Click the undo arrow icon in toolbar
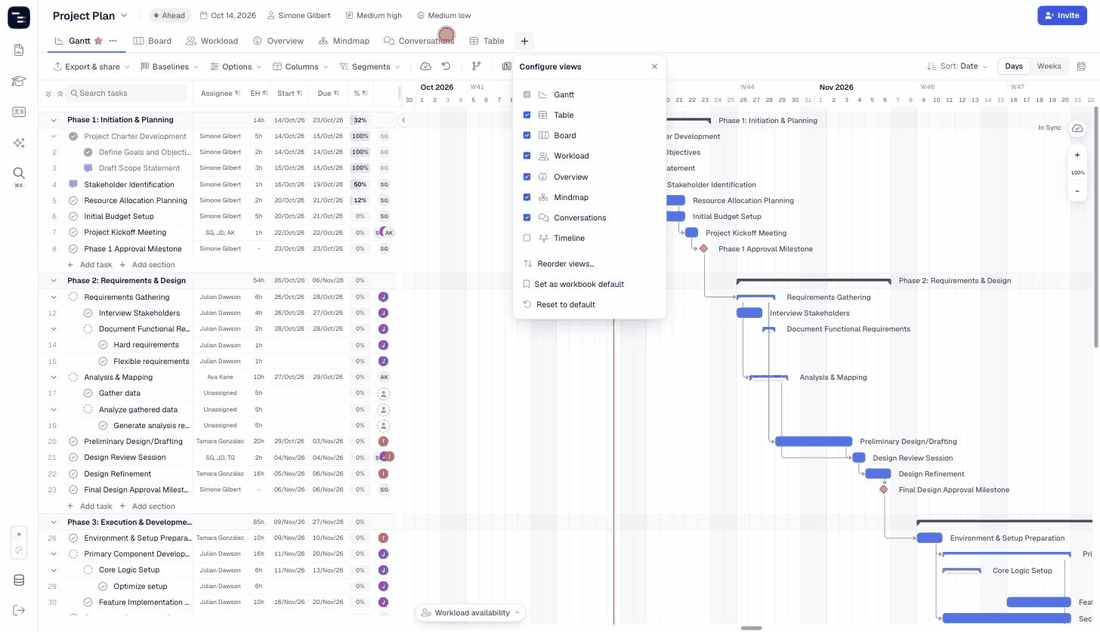1100x632 pixels. pyautogui.click(x=445, y=67)
